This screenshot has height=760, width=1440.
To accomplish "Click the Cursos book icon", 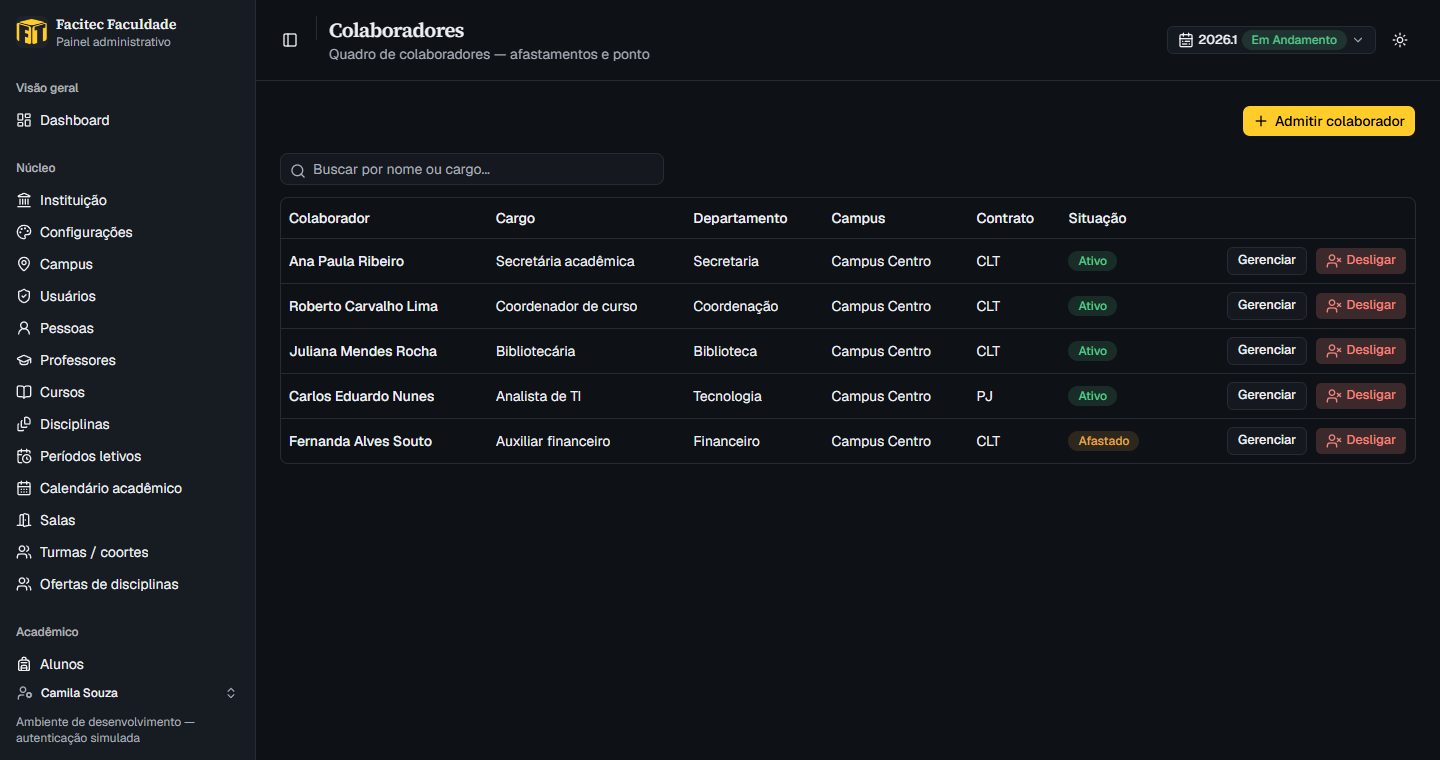I will [24, 392].
